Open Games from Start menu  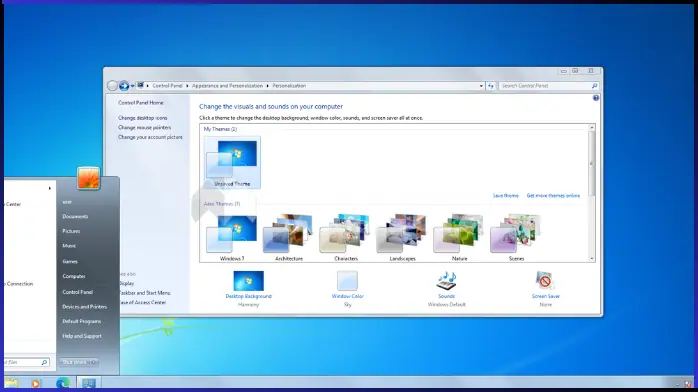pos(70,262)
